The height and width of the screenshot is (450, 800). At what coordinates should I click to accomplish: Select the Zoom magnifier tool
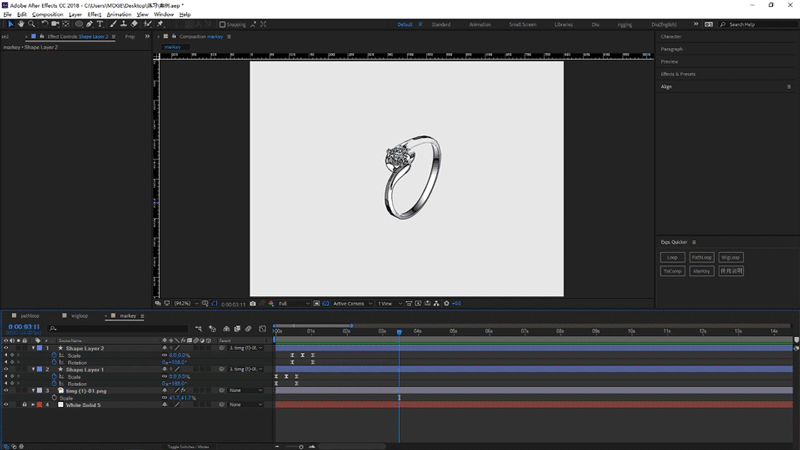pos(32,24)
